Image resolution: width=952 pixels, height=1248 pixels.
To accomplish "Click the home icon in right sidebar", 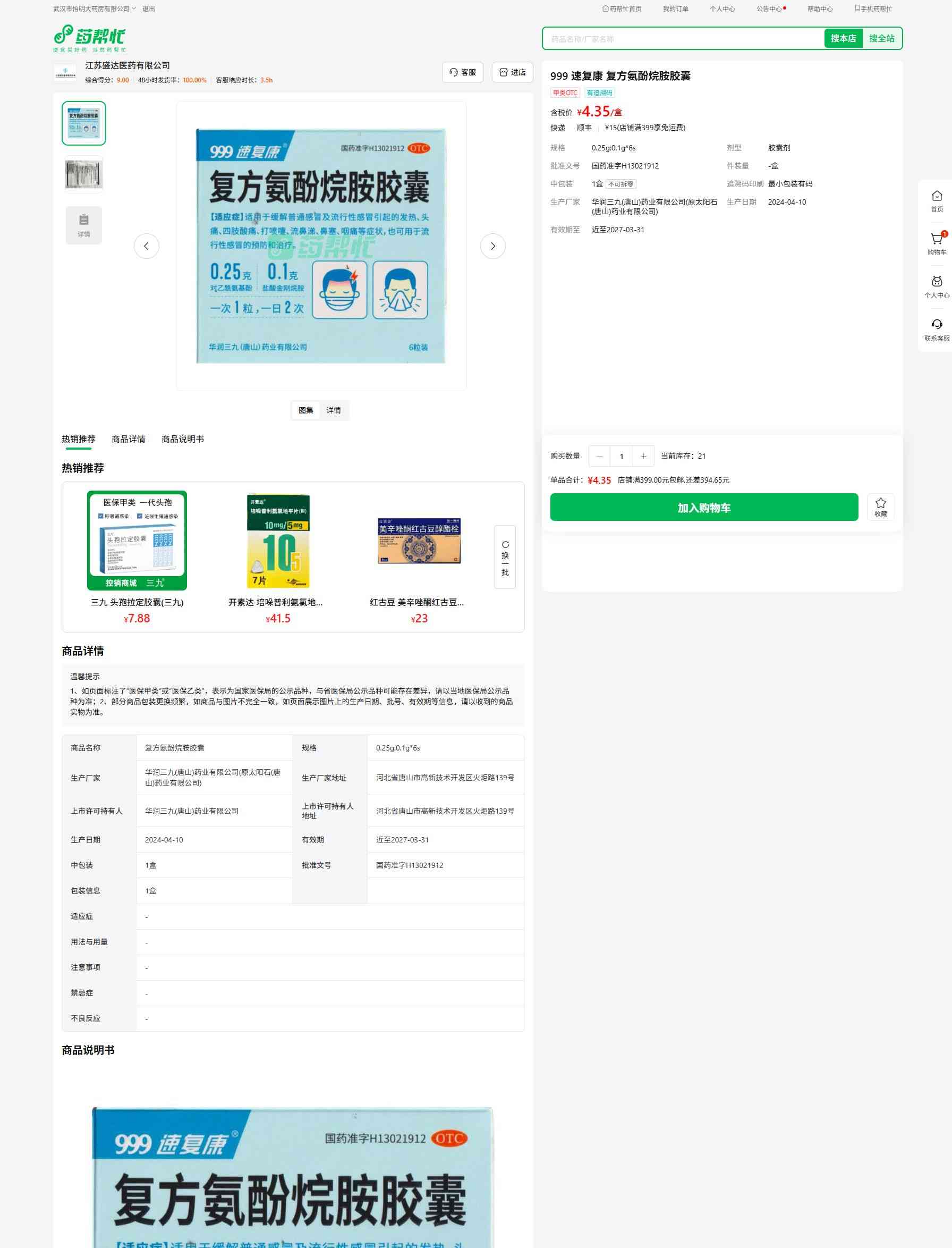I will click(936, 200).
